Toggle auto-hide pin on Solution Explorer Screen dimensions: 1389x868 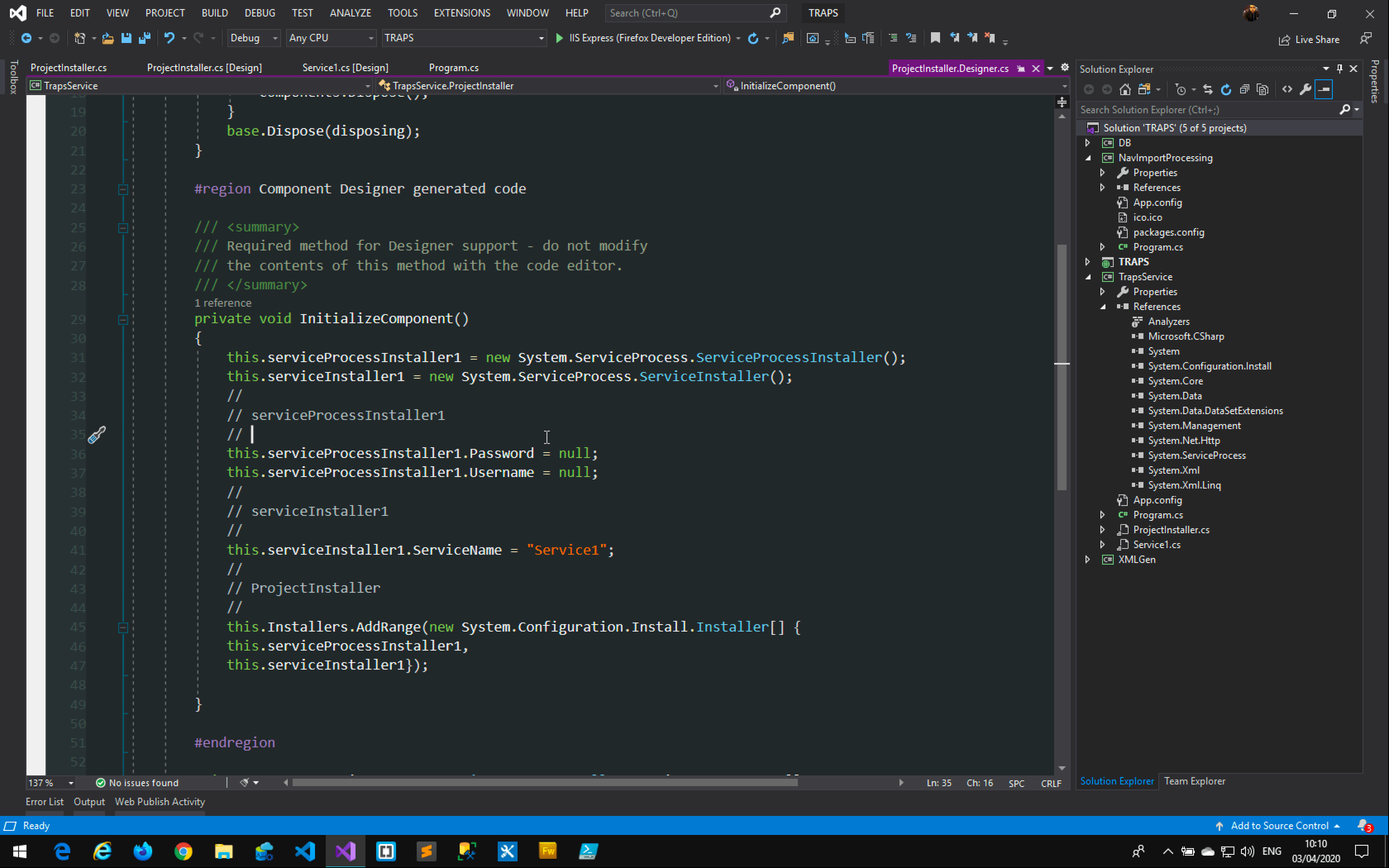click(1340, 69)
